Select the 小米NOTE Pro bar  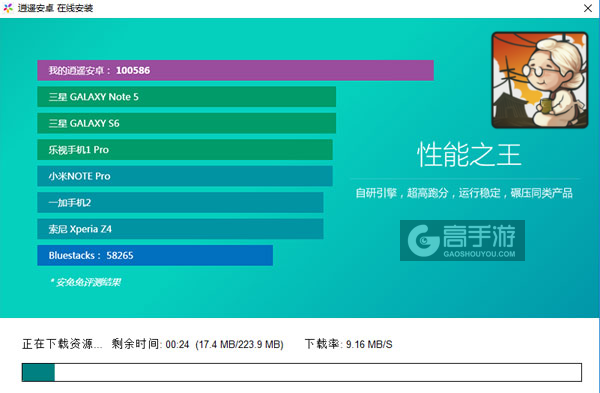pos(185,176)
